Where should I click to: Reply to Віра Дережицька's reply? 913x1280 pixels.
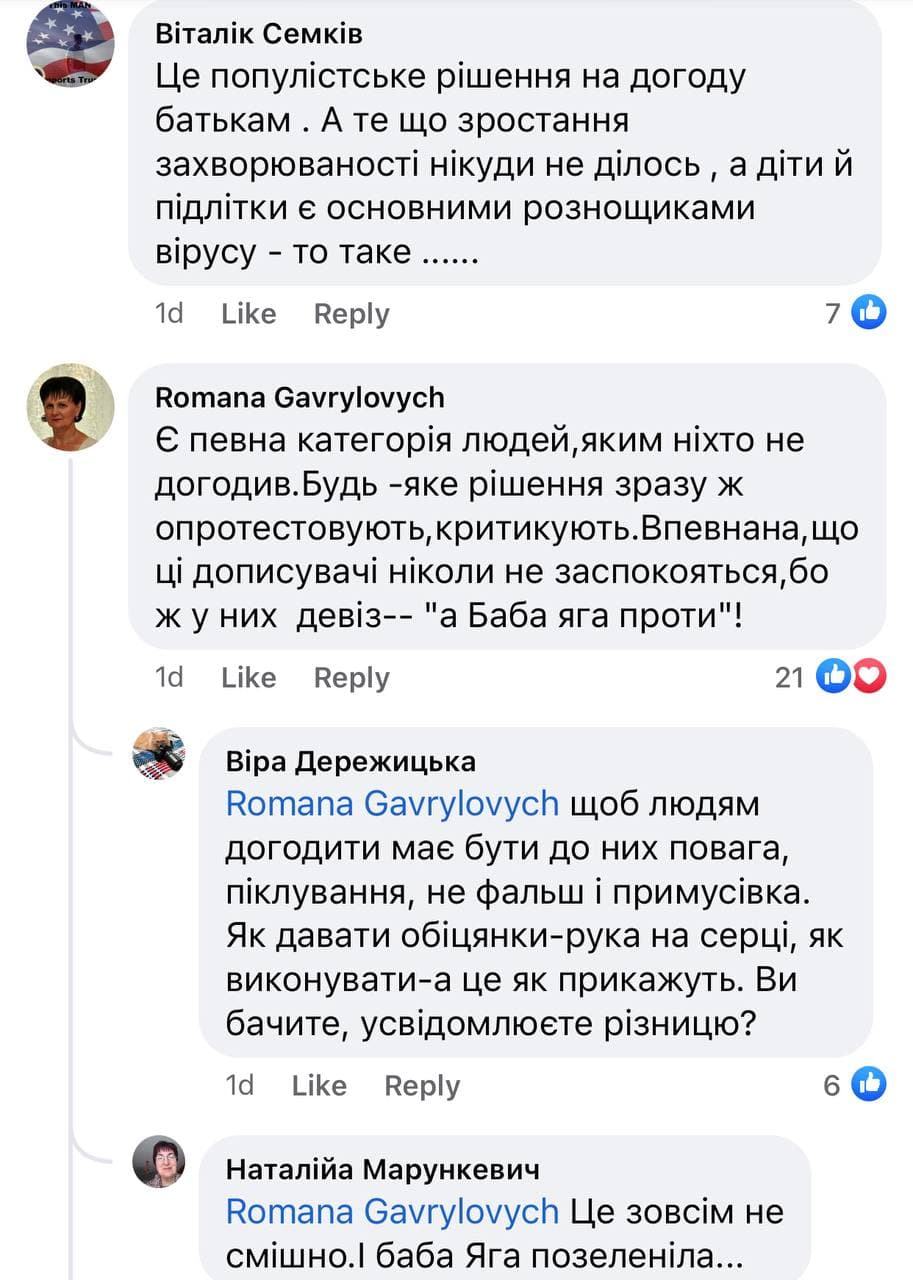pyautogui.click(x=422, y=1085)
